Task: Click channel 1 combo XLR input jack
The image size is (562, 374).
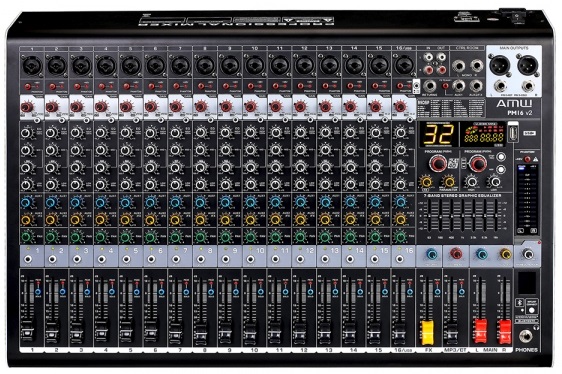Action: (32, 66)
